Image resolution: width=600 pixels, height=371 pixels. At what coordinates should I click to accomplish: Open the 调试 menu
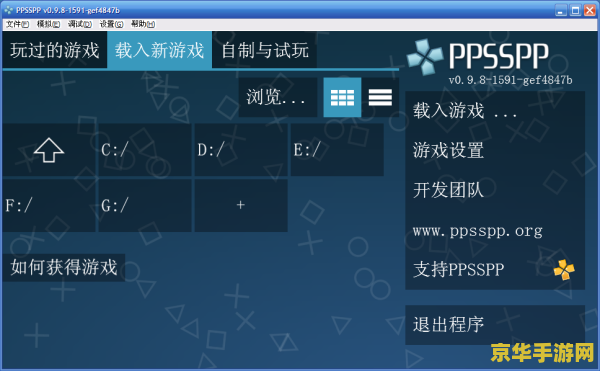click(80, 24)
